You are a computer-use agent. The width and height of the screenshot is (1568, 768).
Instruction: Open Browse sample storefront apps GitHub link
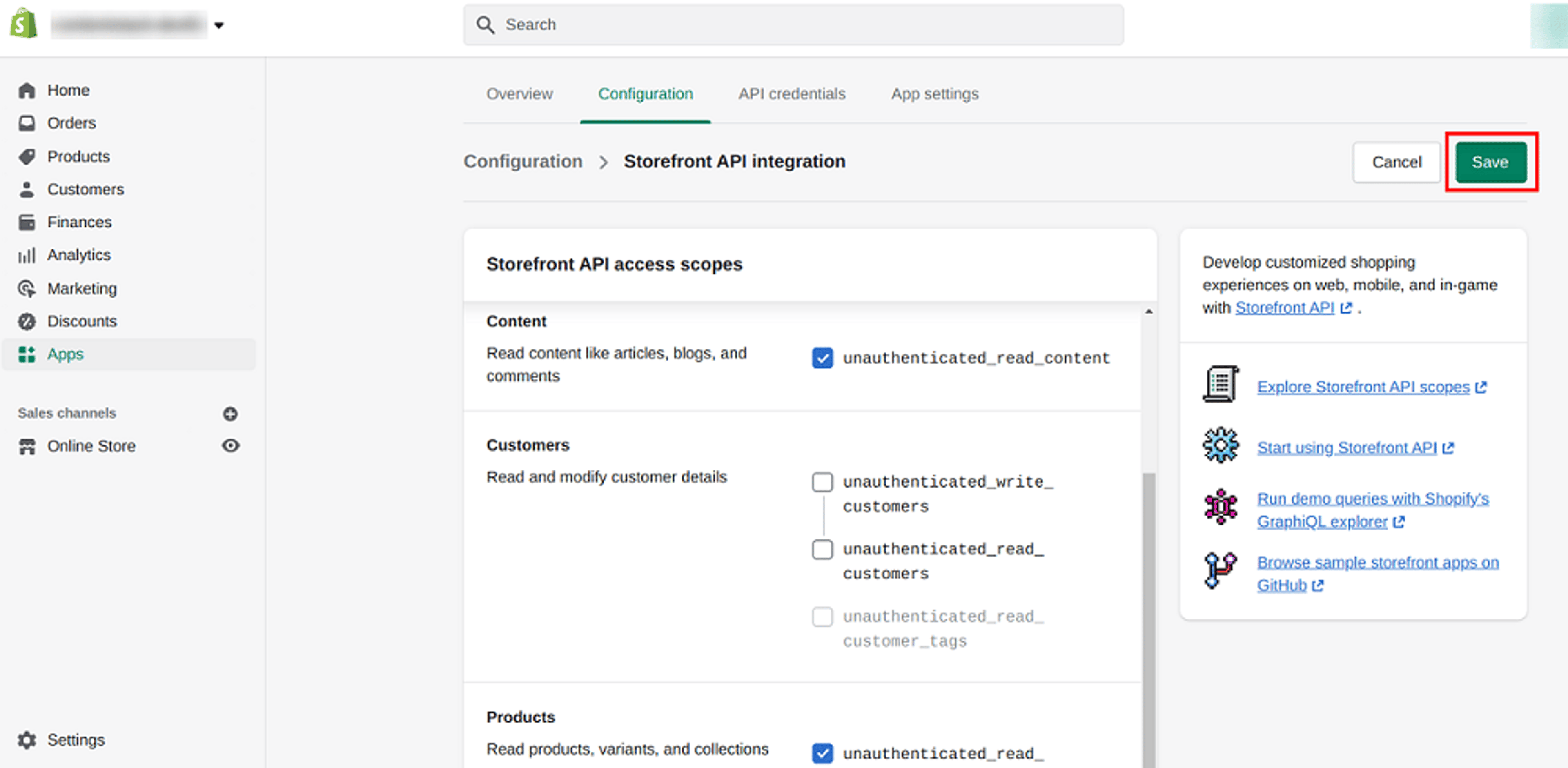1378,574
